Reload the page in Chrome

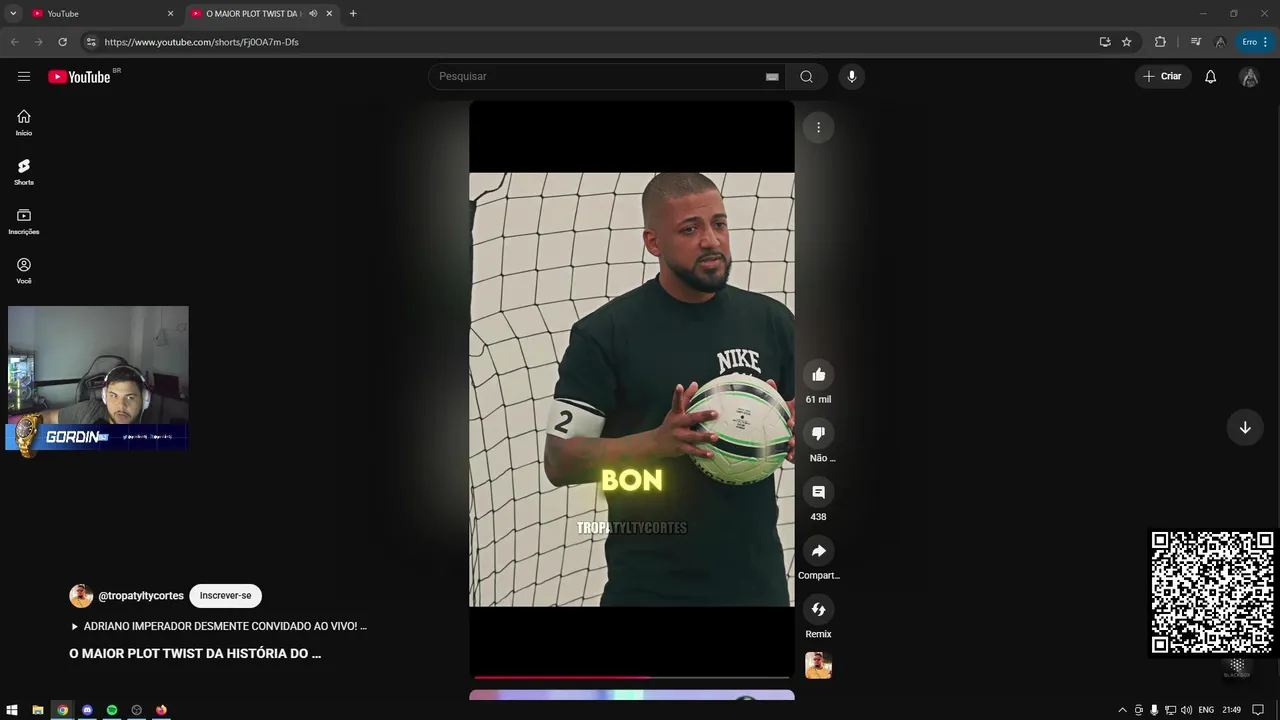62,42
